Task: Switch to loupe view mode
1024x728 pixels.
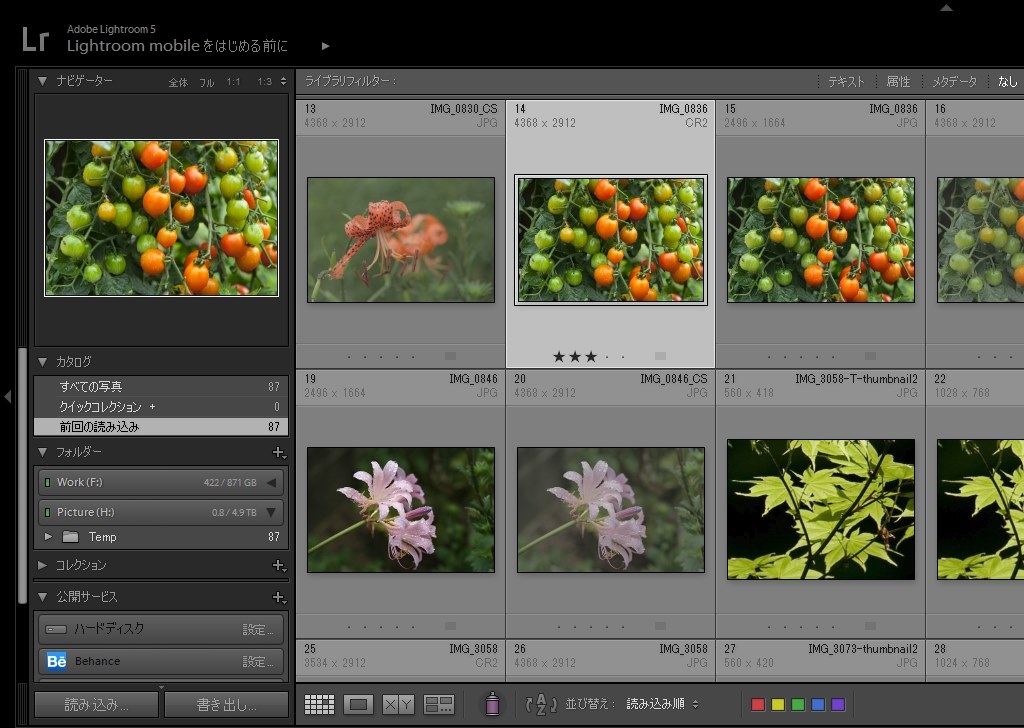Action: 359,704
